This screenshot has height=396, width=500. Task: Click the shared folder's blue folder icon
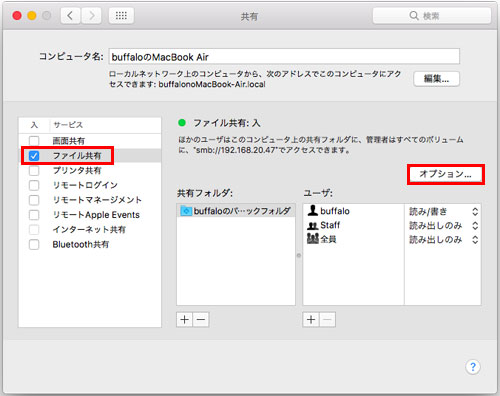tap(186, 211)
